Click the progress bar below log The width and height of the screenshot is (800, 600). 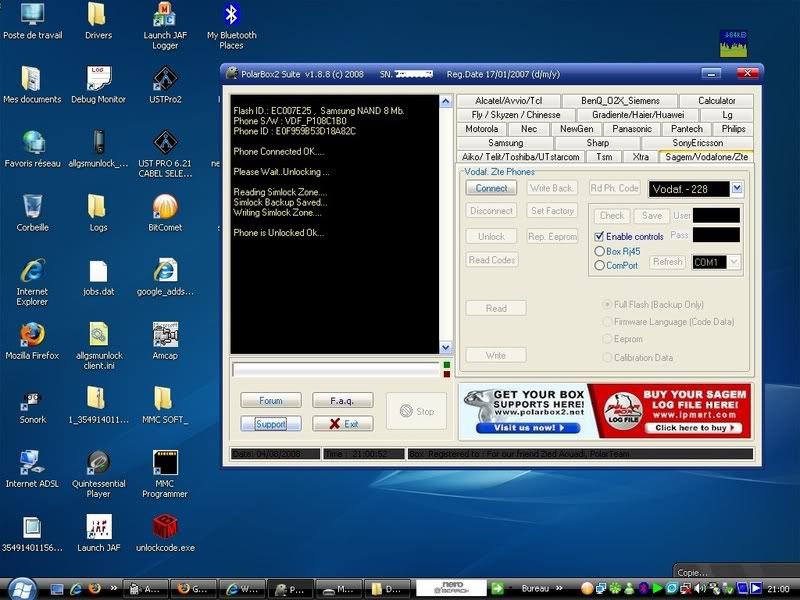[x=336, y=369]
